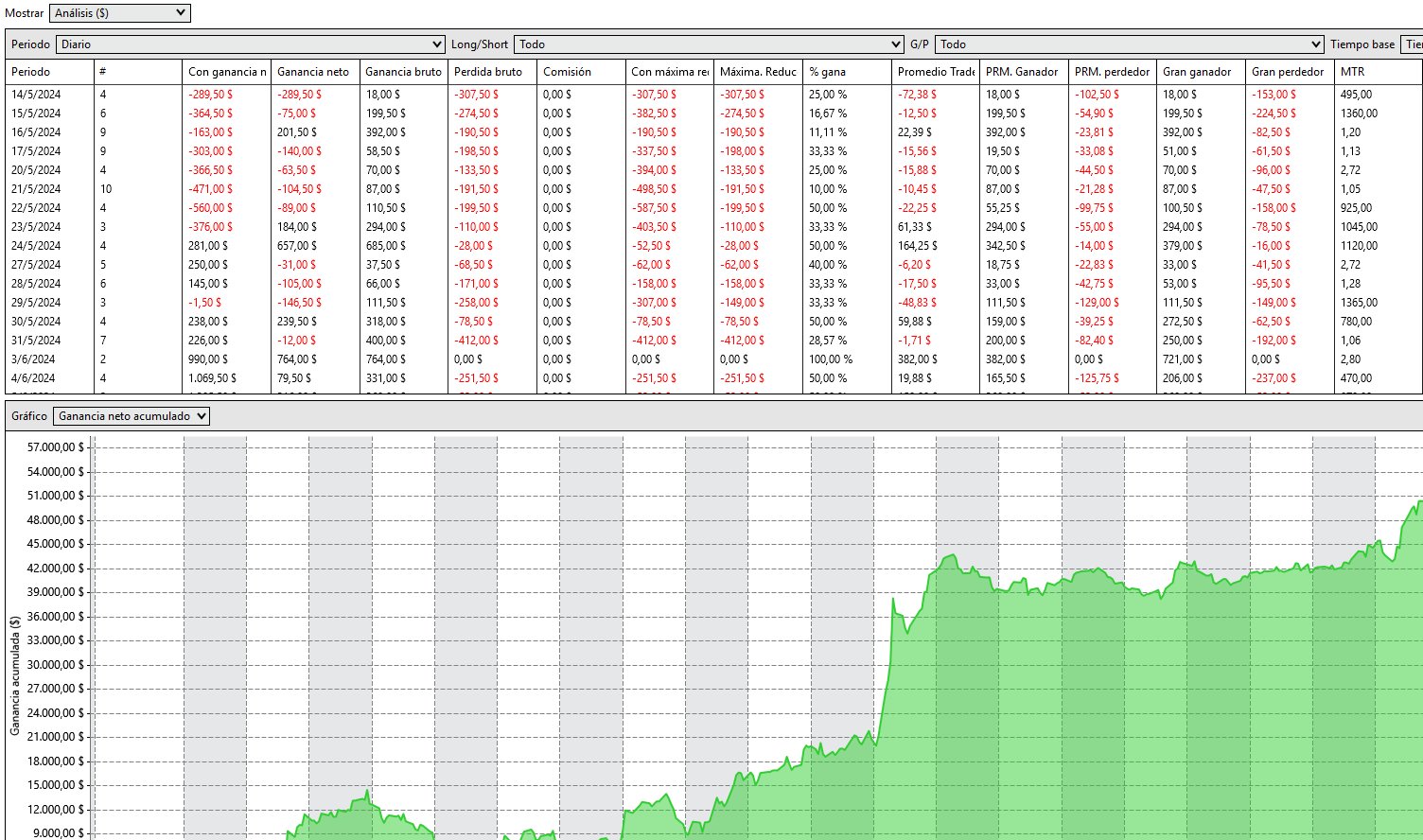This screenshot has height=840, width=1423.
Task: Select the 17/5/2024 period row
Action: [x=713, y=151]
